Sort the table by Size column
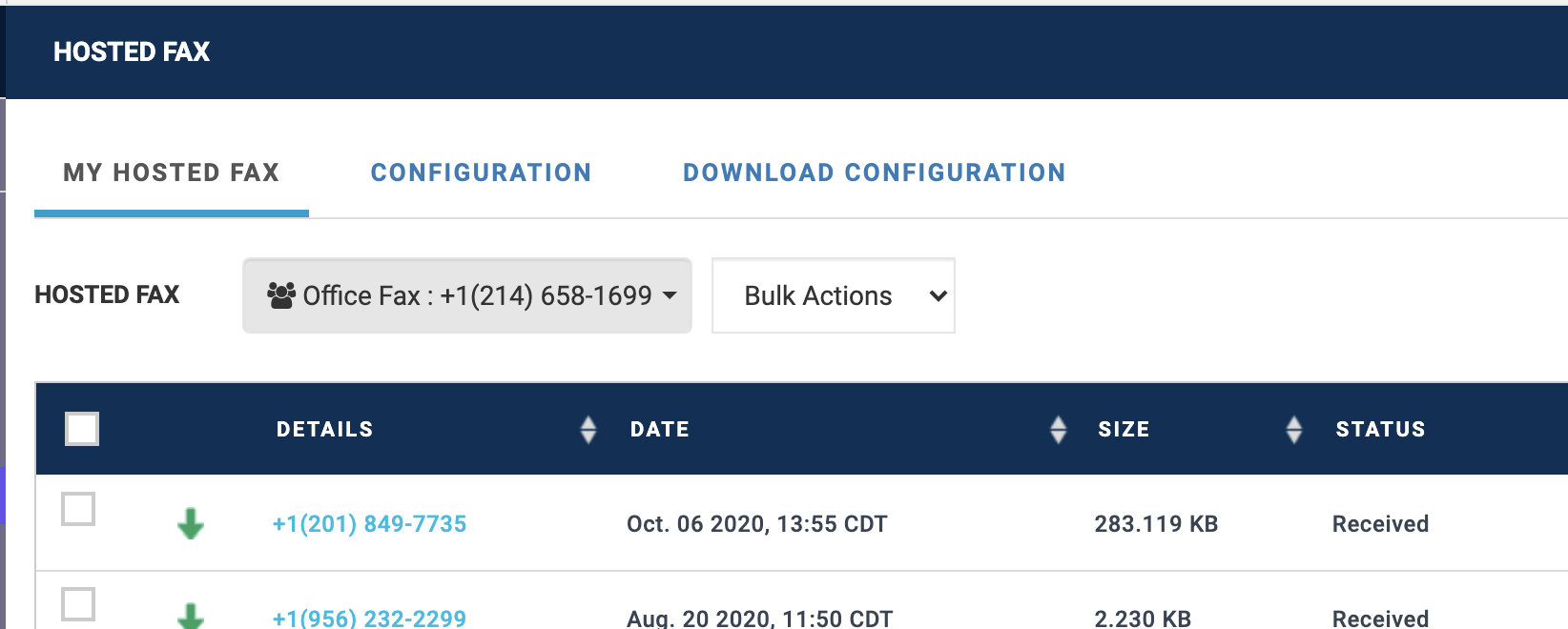This screenshot has width=1568, height=629. [1293, 430]
